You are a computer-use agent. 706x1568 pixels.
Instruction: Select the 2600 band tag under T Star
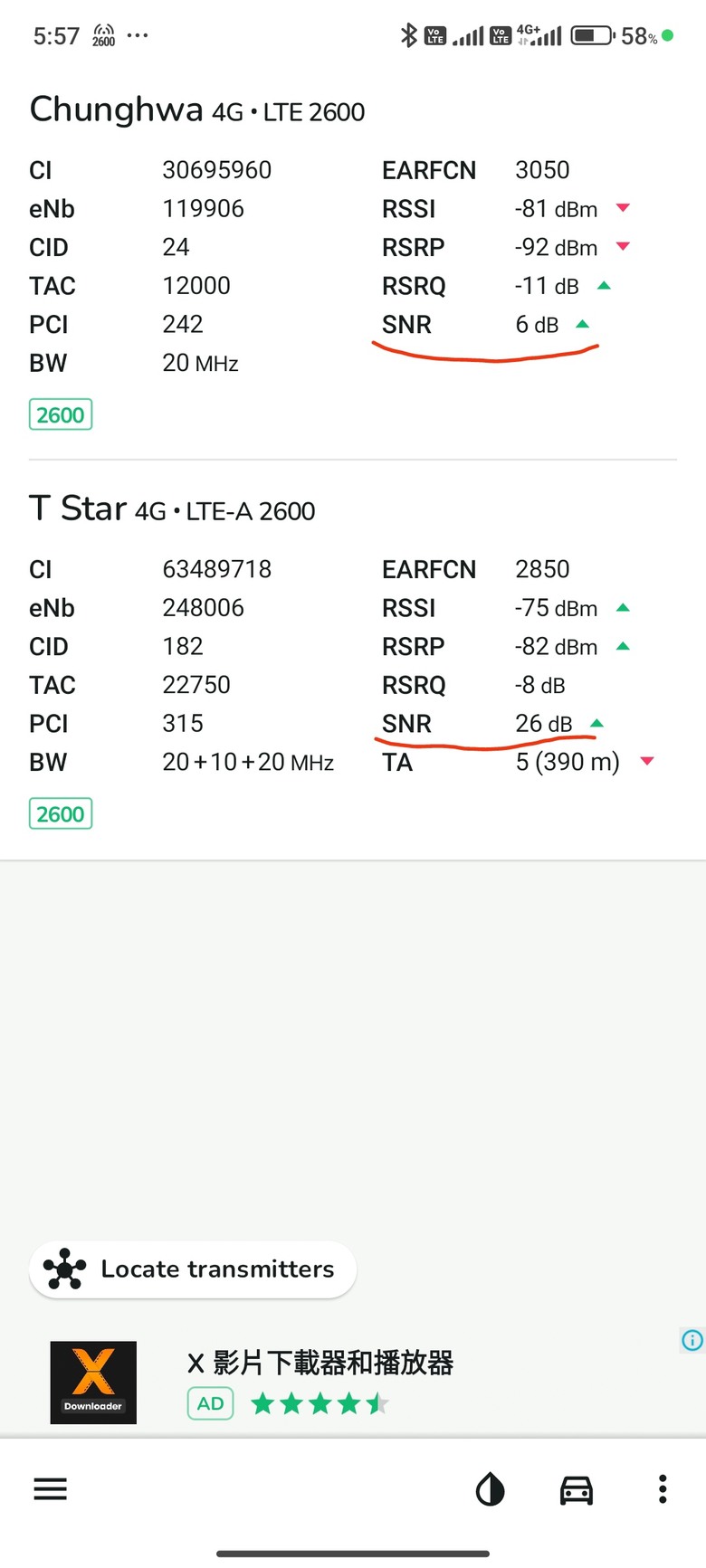(x=61, y=814)
